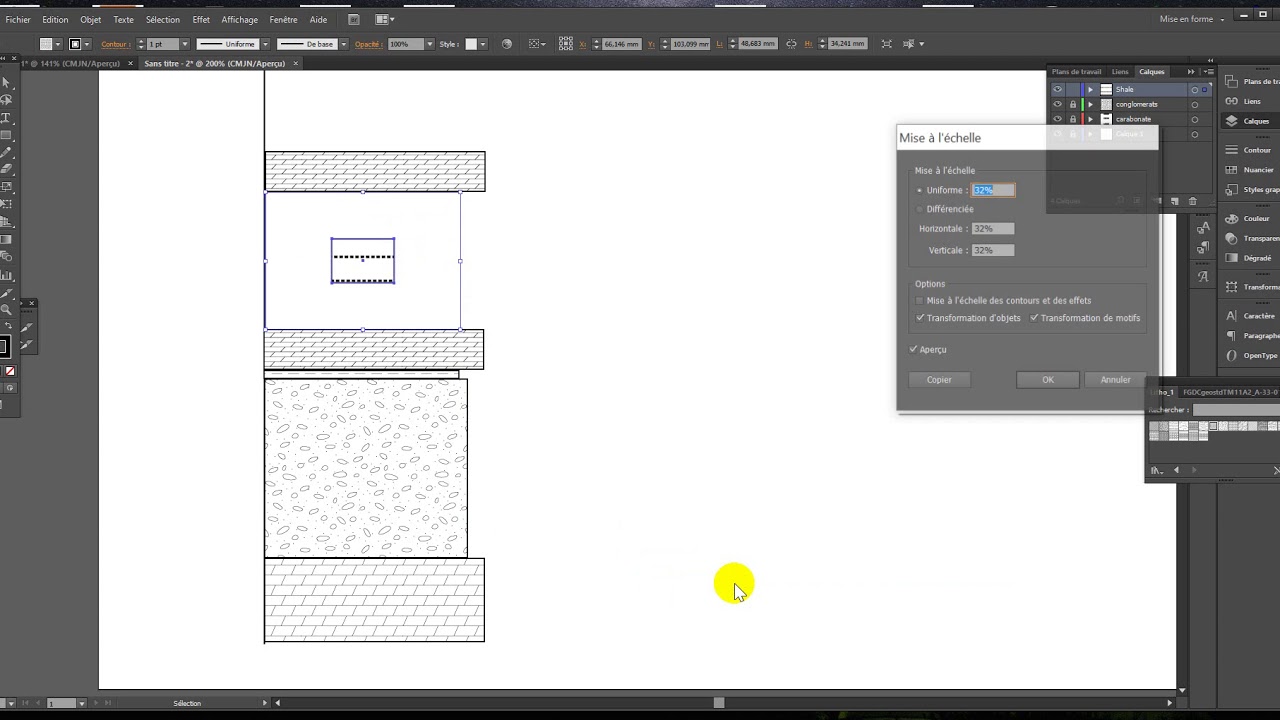Click the width (L) field
1280x720 pixels.
pos(757,44)
